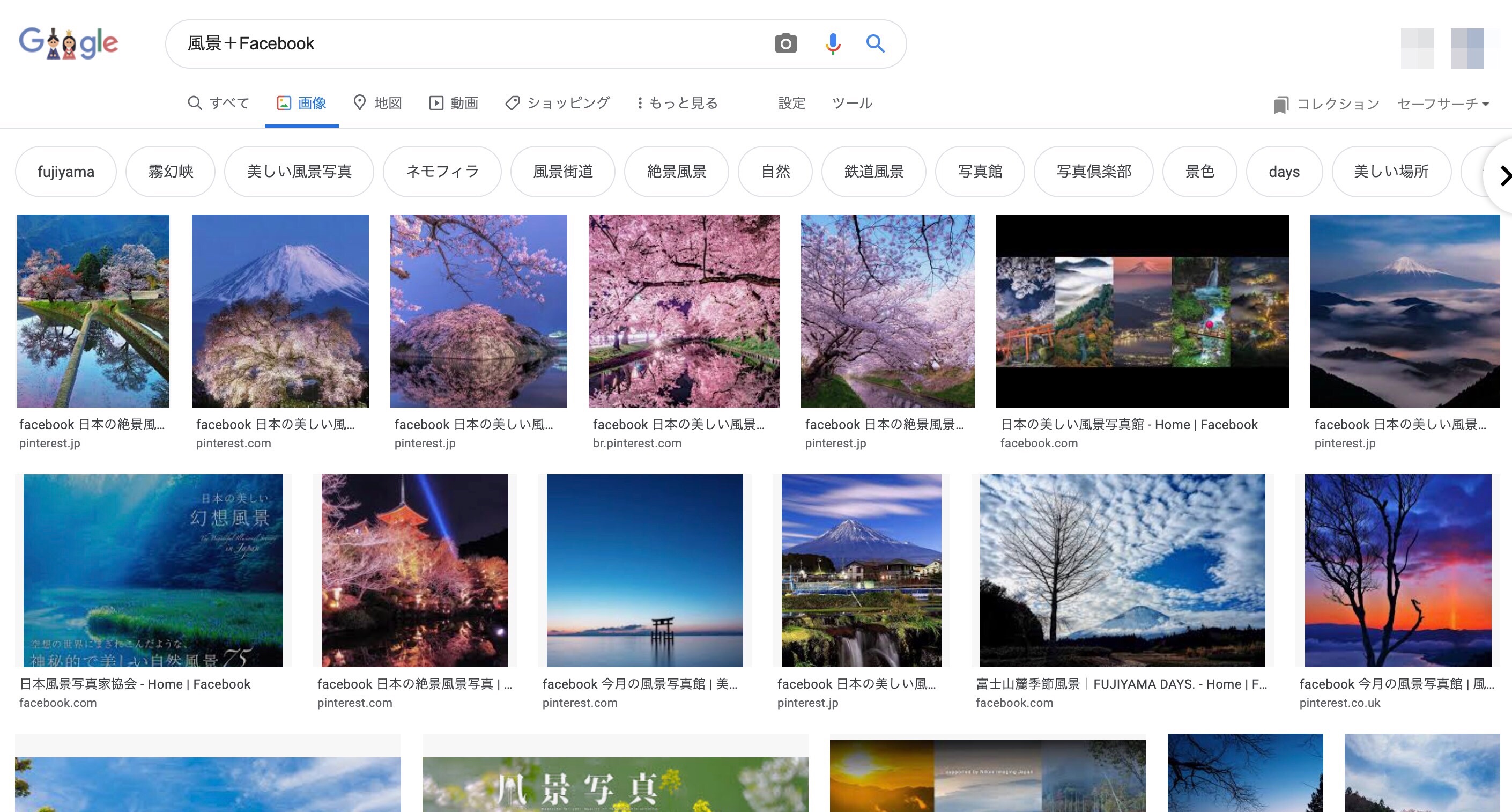
Task: Search by image using camera icon
Action: click(785, 43)
